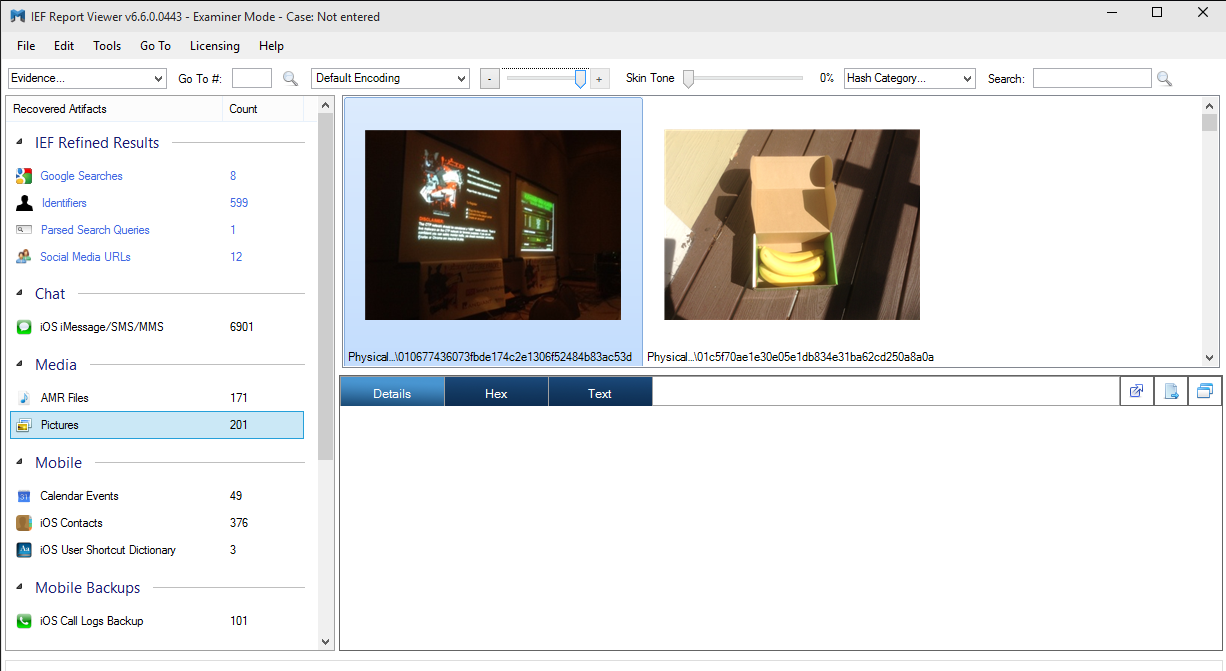Viewport: 1226px width, 671px height.
Task: Click the thumbnail pane scroll up arrow
Action: point(1210,105)
